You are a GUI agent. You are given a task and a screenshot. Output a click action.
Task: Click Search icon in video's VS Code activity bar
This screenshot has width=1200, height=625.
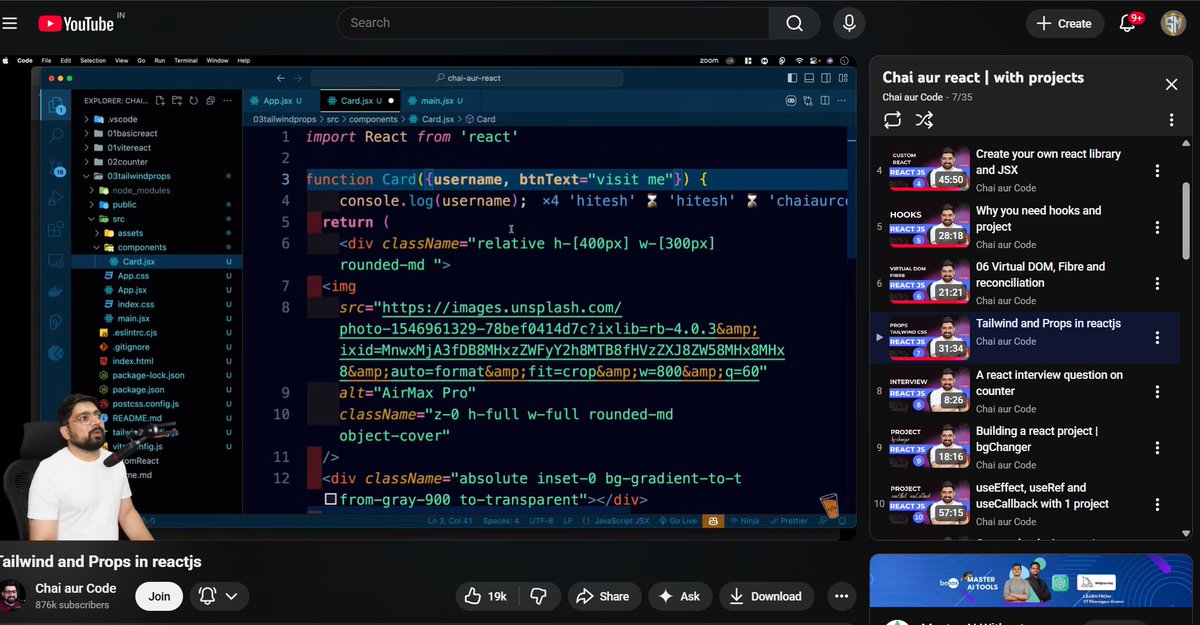tap(56, 135)
